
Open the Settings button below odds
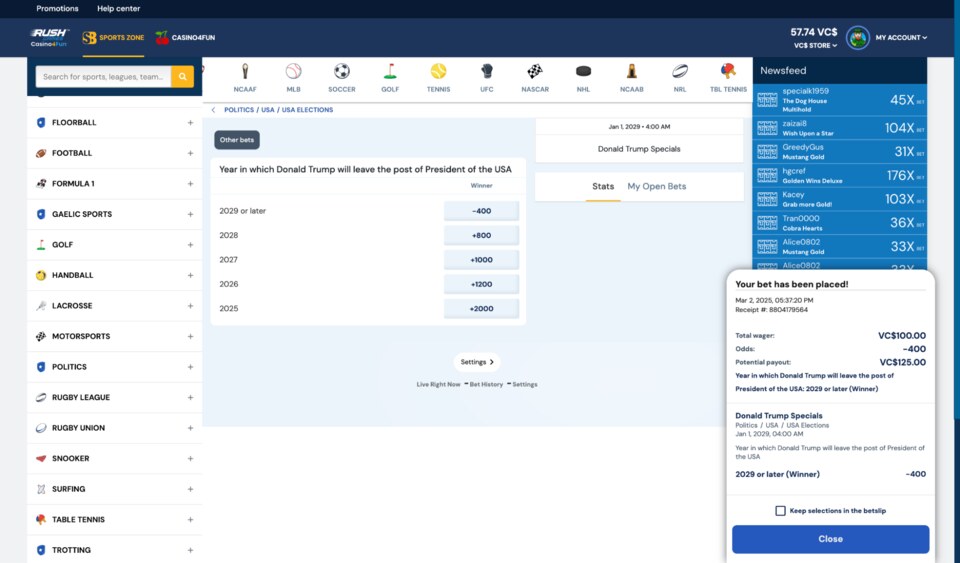pyautogui.click(x=477, y=362)
